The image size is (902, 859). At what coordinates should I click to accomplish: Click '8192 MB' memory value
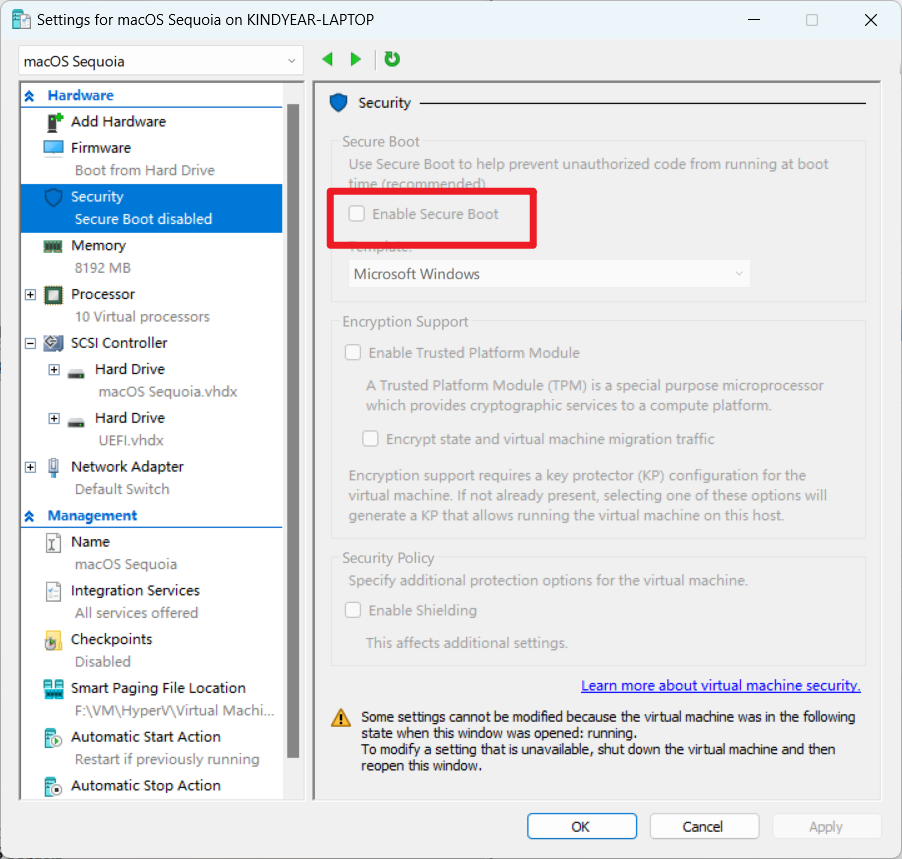coord(102,268)
